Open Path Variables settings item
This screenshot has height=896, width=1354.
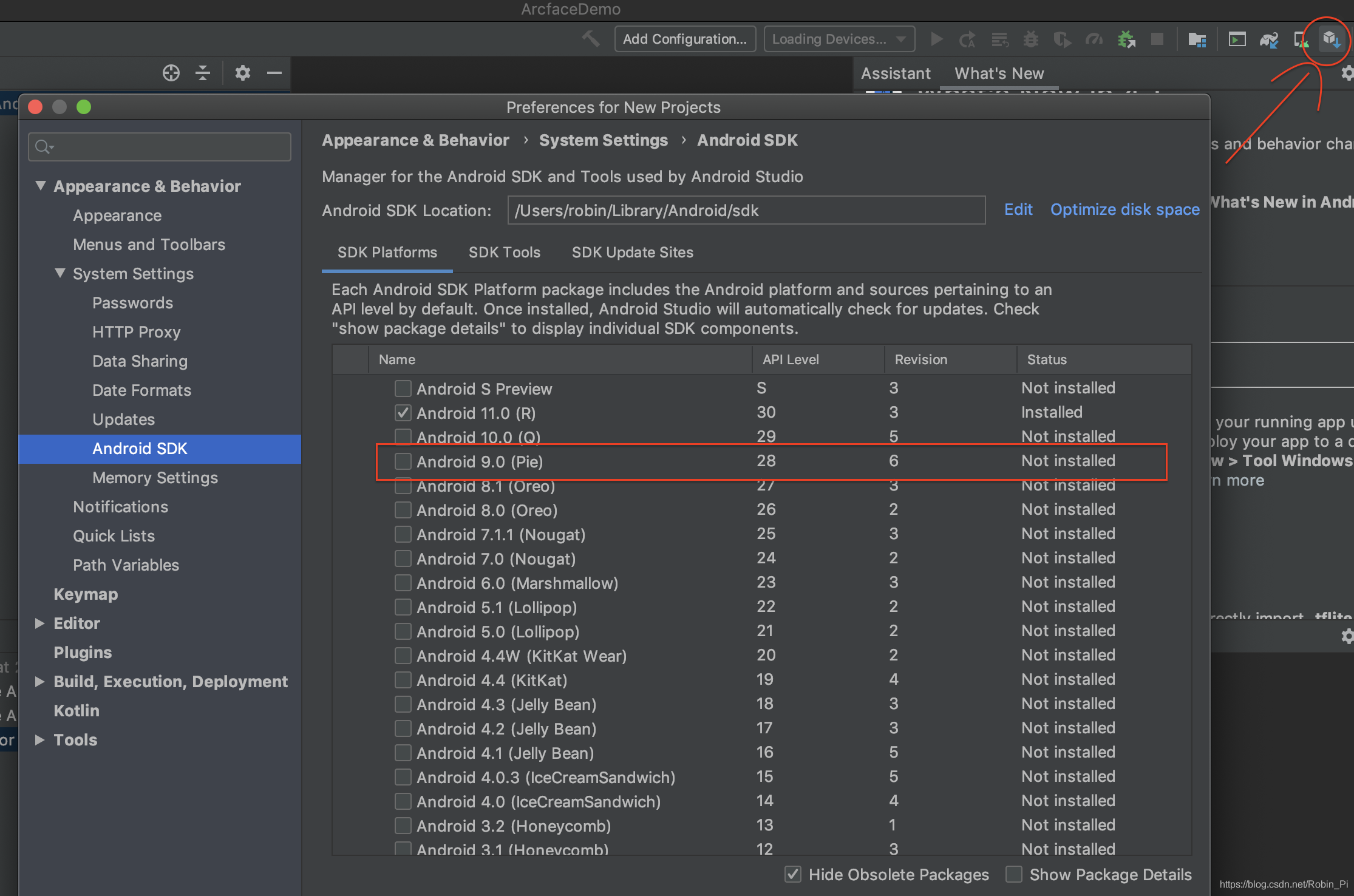[126, 565]
